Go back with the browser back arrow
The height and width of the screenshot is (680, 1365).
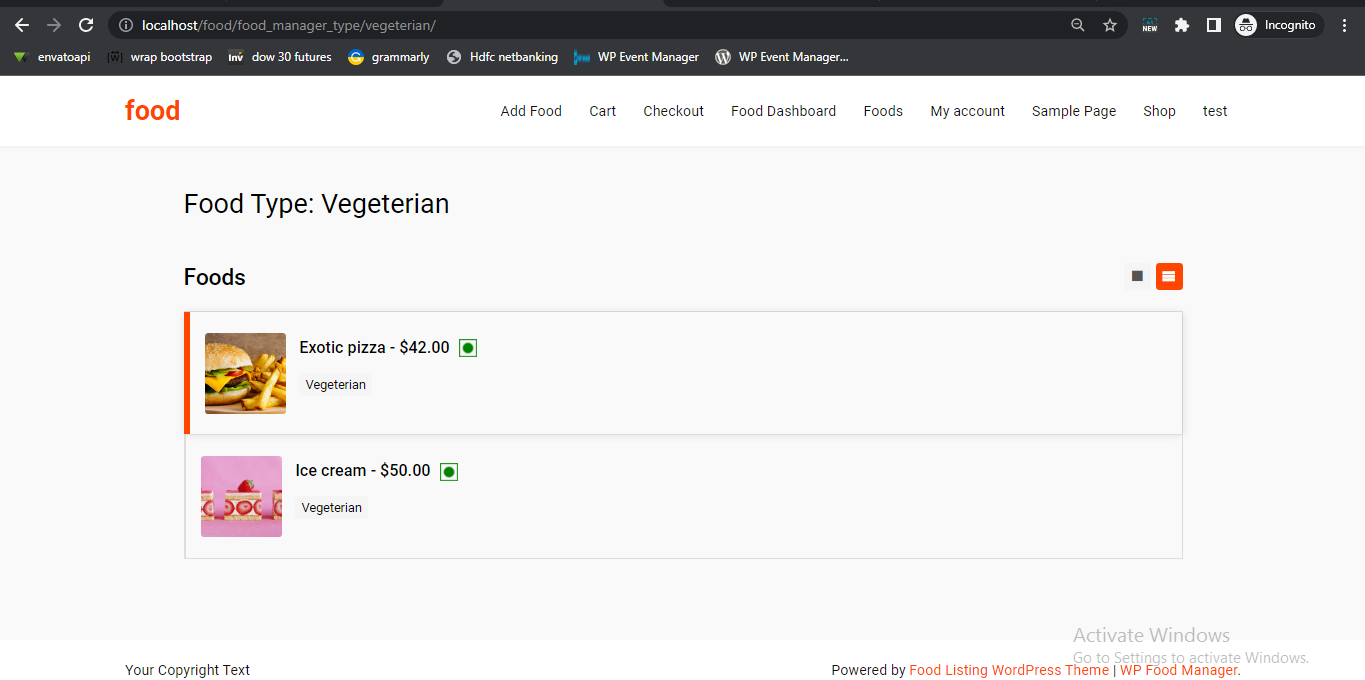pyautogui.click(x=22, y=25)
